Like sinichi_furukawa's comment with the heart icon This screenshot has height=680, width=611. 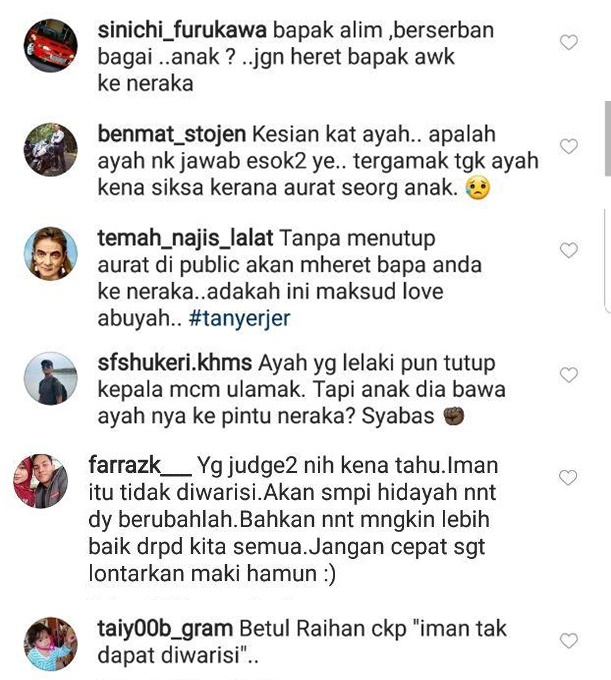pos(569,42)
